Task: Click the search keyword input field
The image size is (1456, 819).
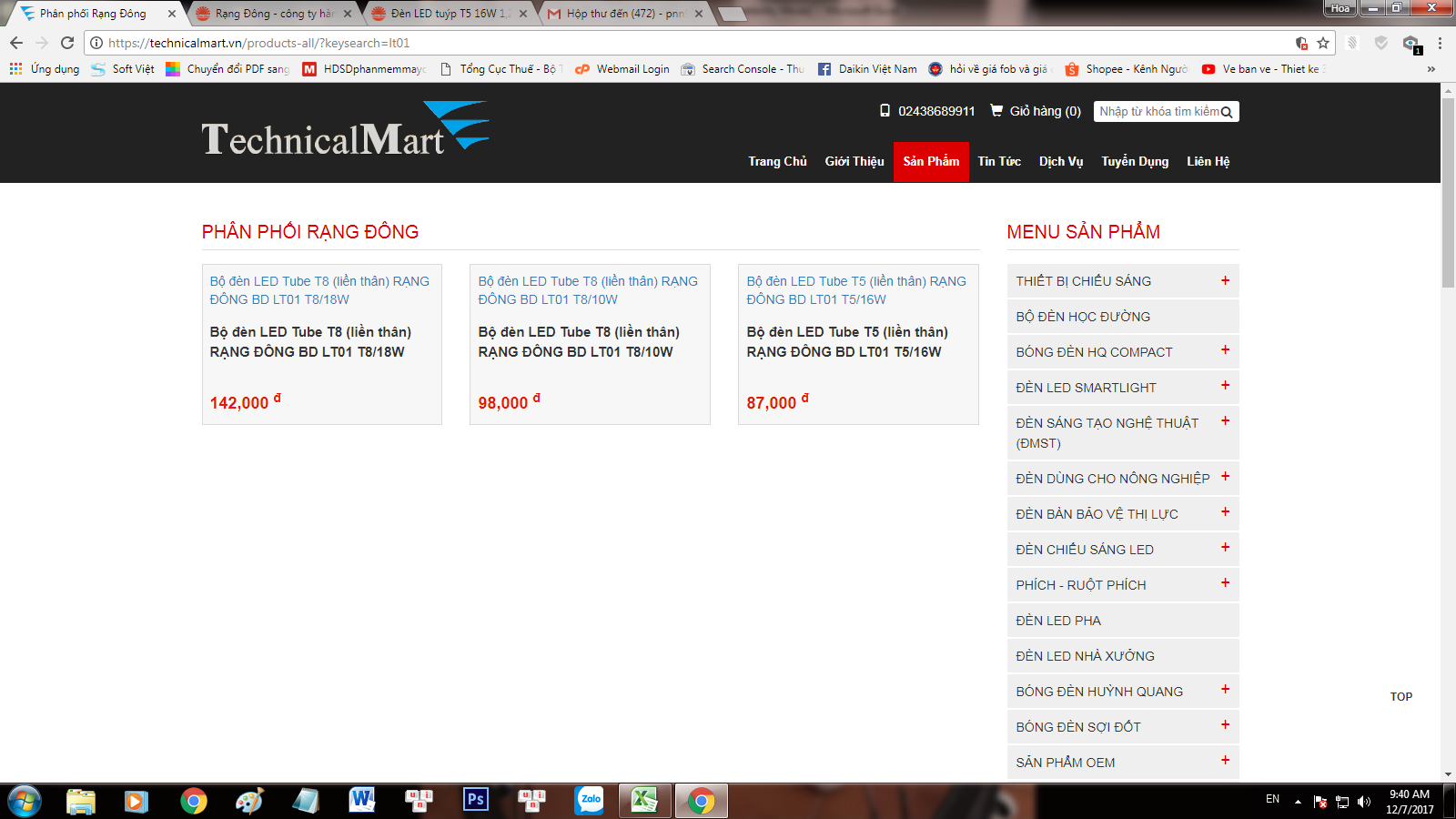Action: coord(1158,111)
